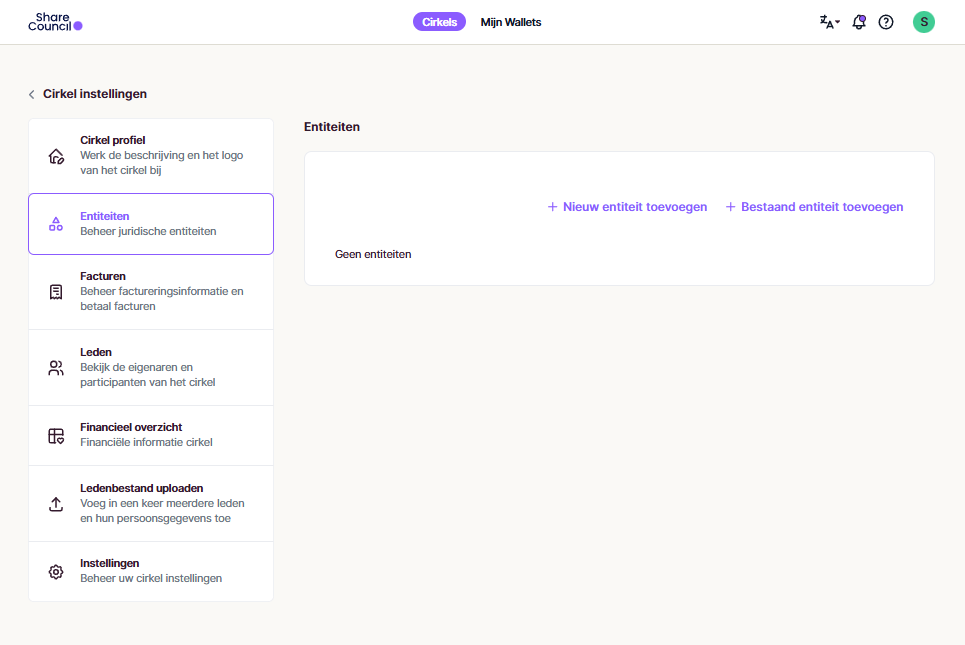Open the Facturen menu item

point(151,292)
